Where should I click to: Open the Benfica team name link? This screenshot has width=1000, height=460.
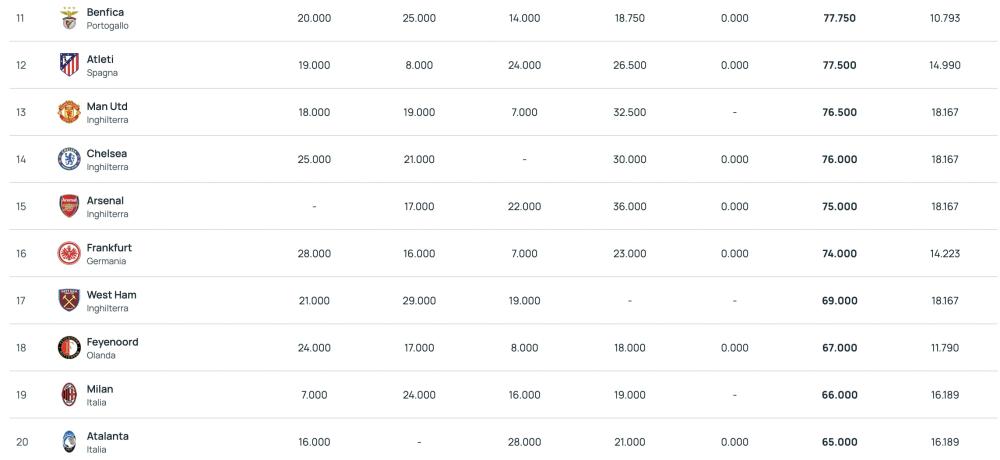(x=105, y=12)
